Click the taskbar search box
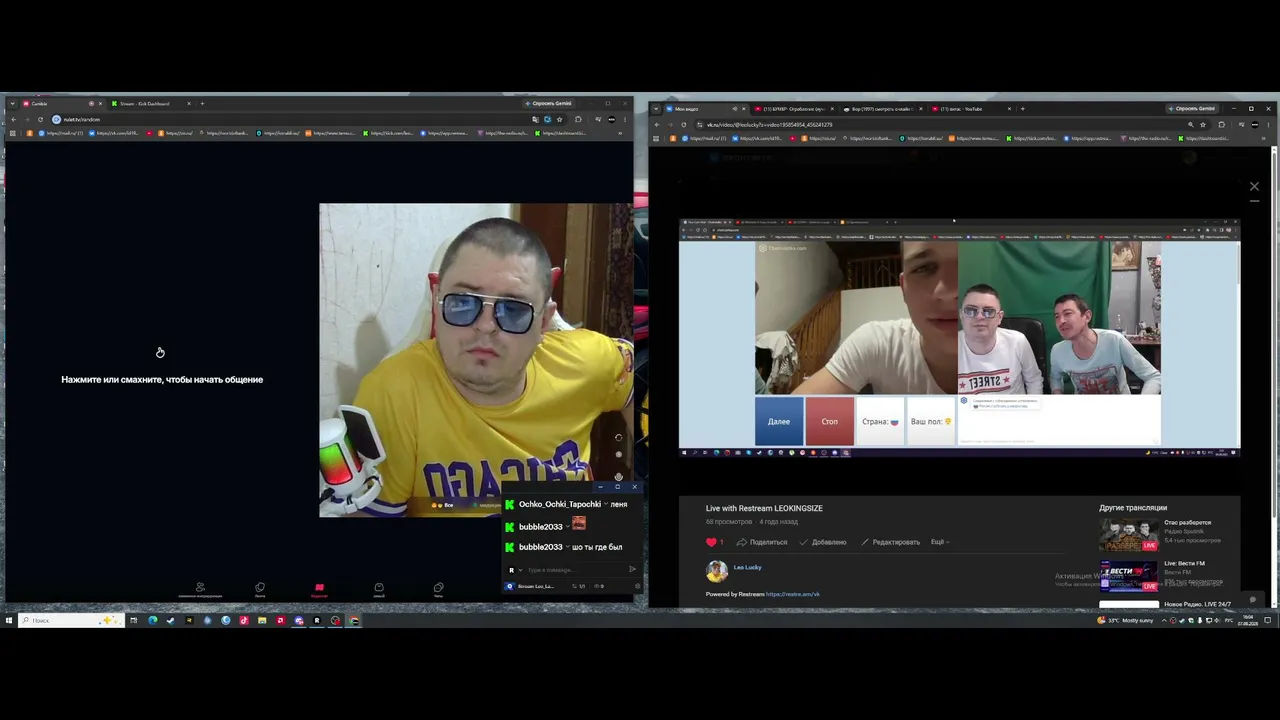This screenshot has height=720, width=1280. coord(72,621)
